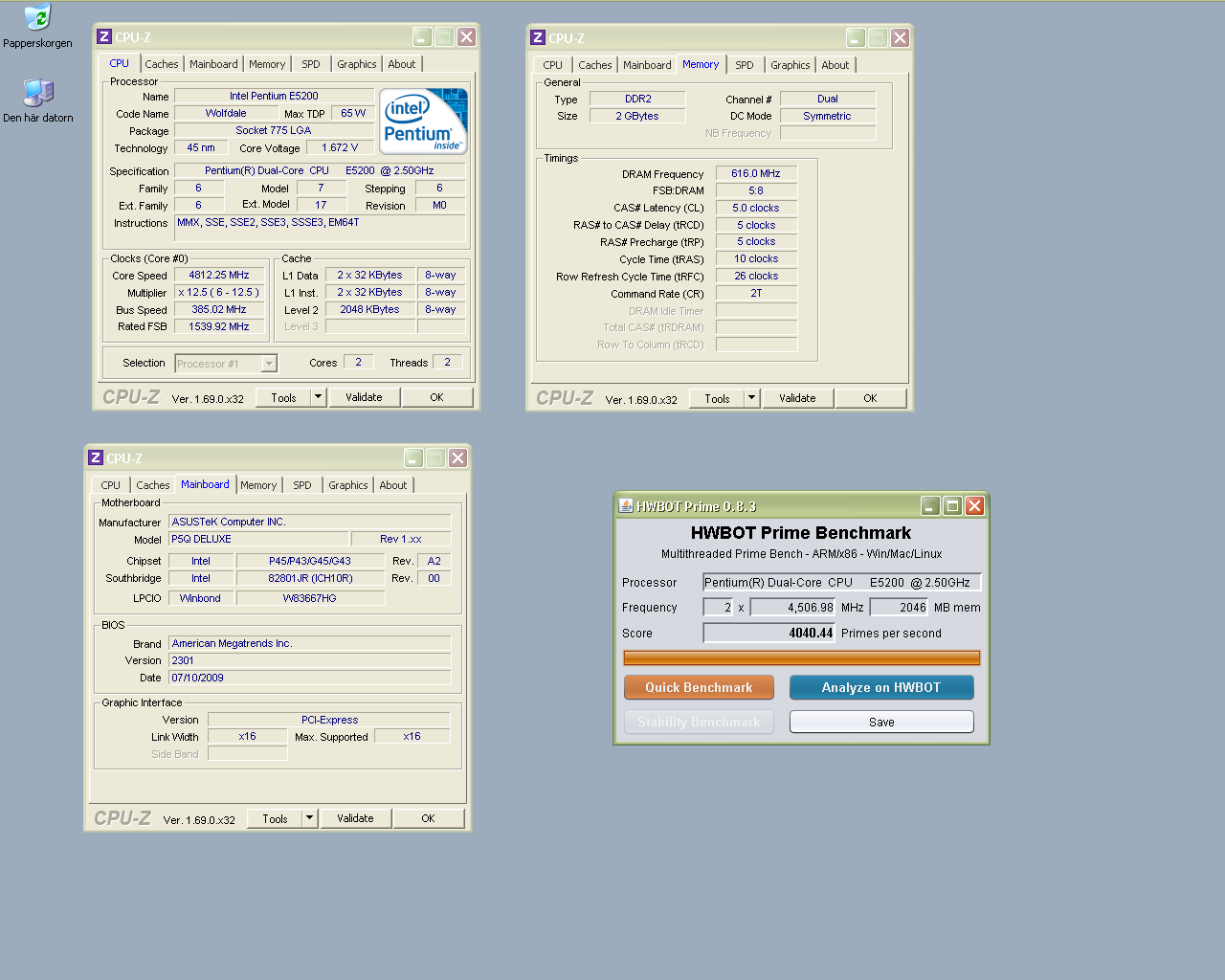Click the Command Rate value 2T
The image size is (1225, 980).
point(756,293)
